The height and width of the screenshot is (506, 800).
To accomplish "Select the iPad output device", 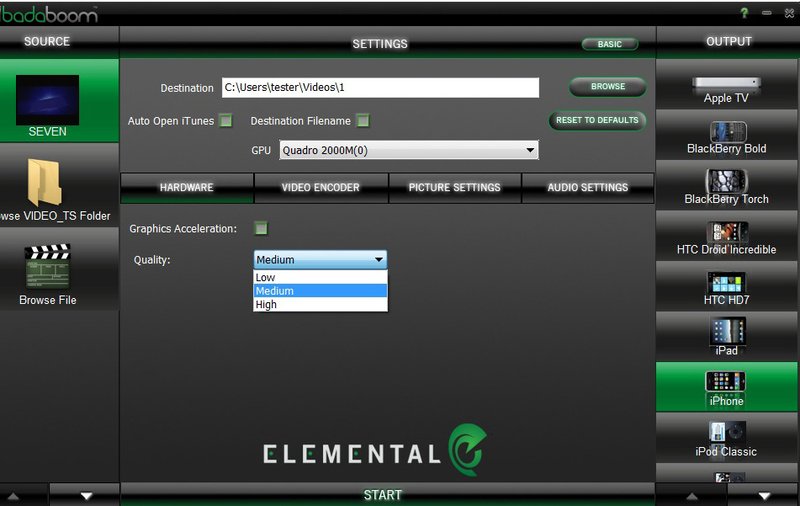I will pyautogui.click(x=727, y=337).
